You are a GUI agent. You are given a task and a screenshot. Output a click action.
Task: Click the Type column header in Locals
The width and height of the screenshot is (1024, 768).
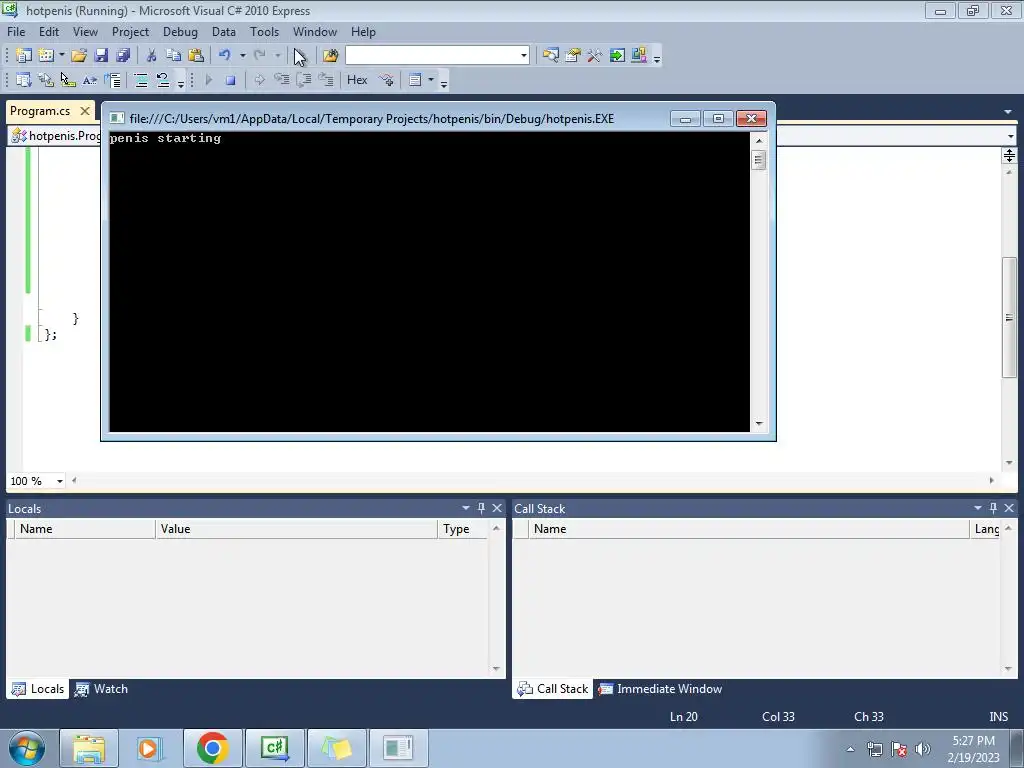[463, 529]
